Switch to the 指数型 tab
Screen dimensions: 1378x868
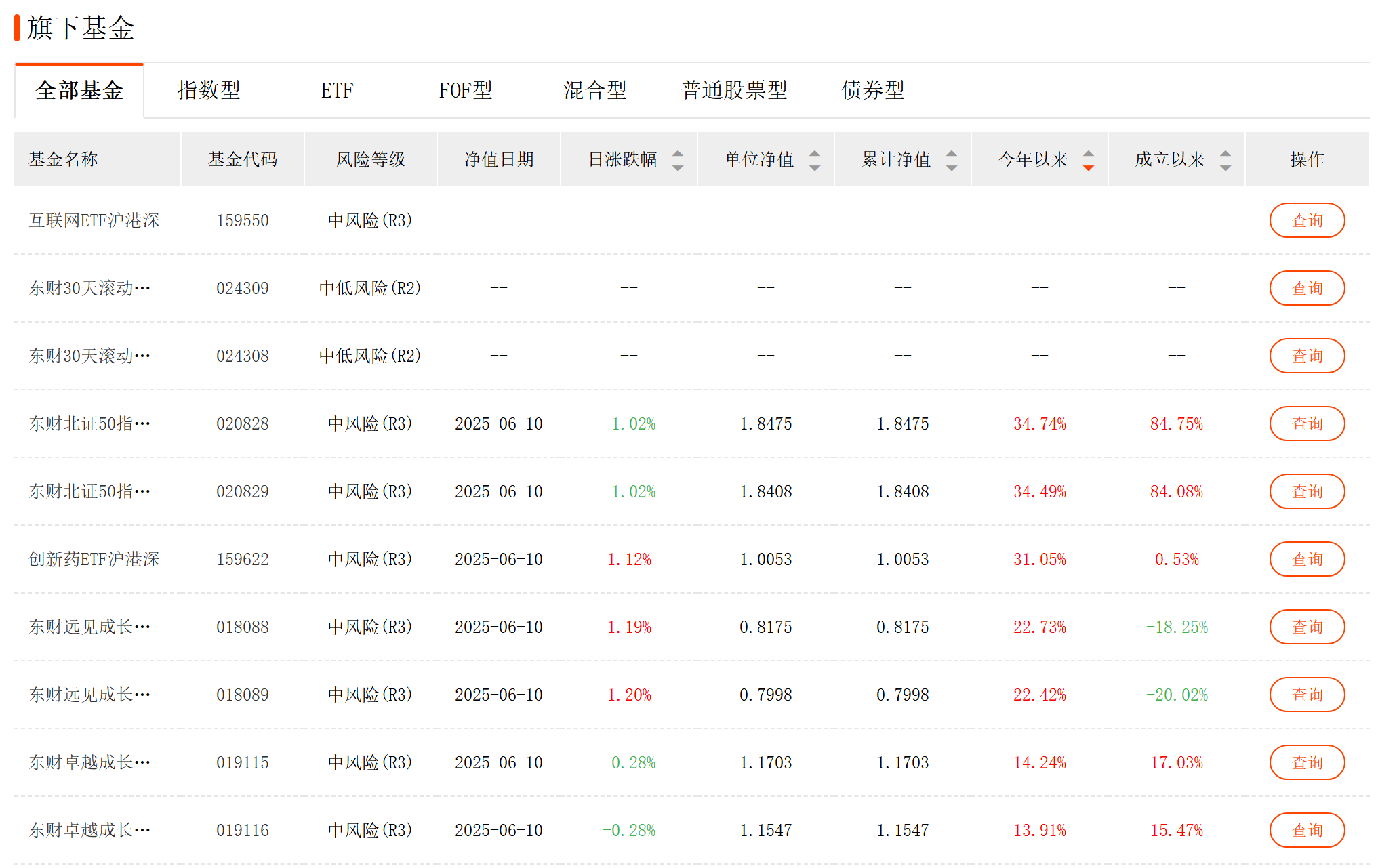[209, 90]
